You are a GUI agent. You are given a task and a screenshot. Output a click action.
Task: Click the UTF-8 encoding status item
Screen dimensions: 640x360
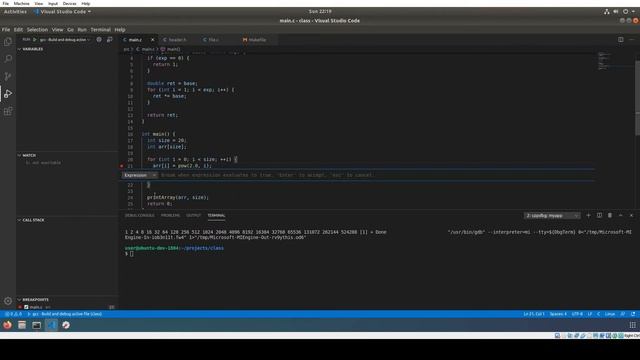[577, 314]
